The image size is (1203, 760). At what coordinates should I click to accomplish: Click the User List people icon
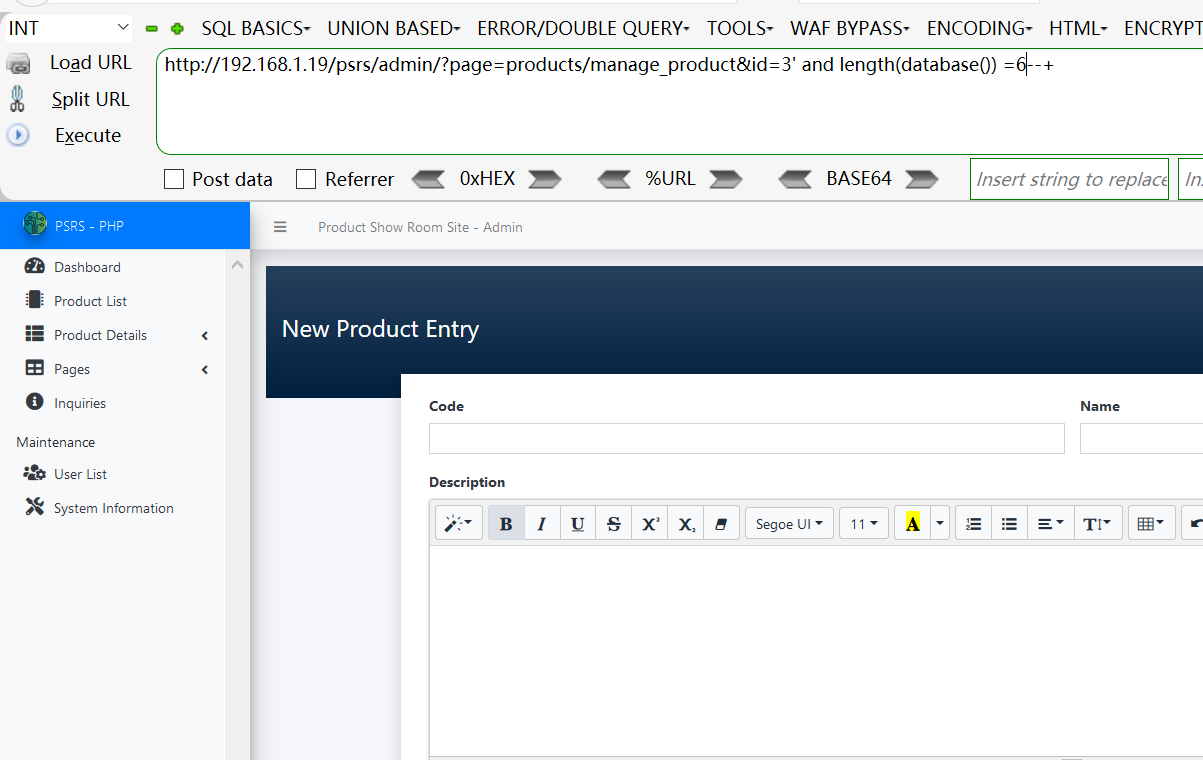(35, 473)
